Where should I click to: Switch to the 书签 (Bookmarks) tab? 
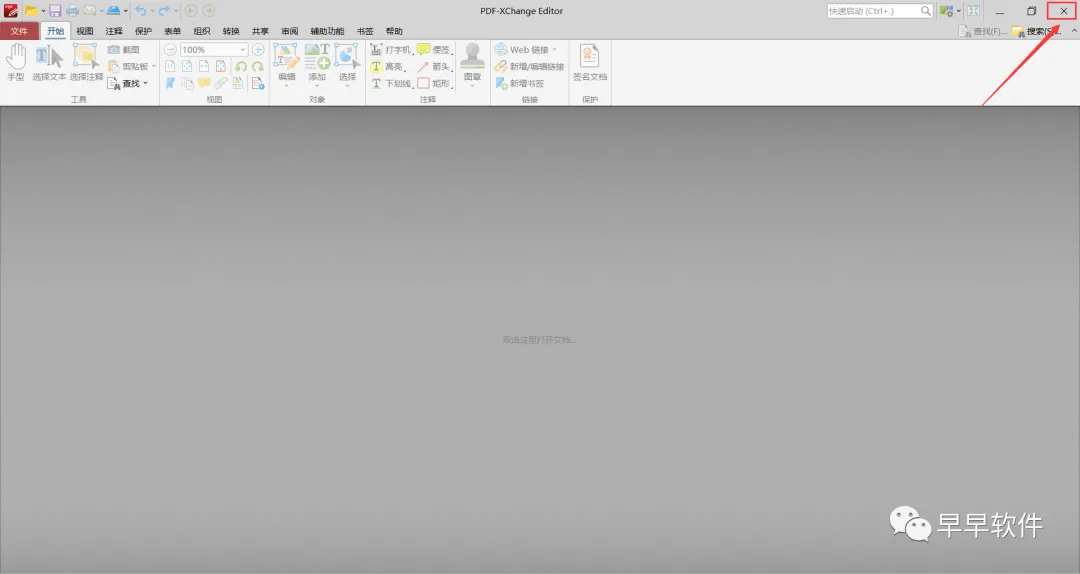(365, 31)
